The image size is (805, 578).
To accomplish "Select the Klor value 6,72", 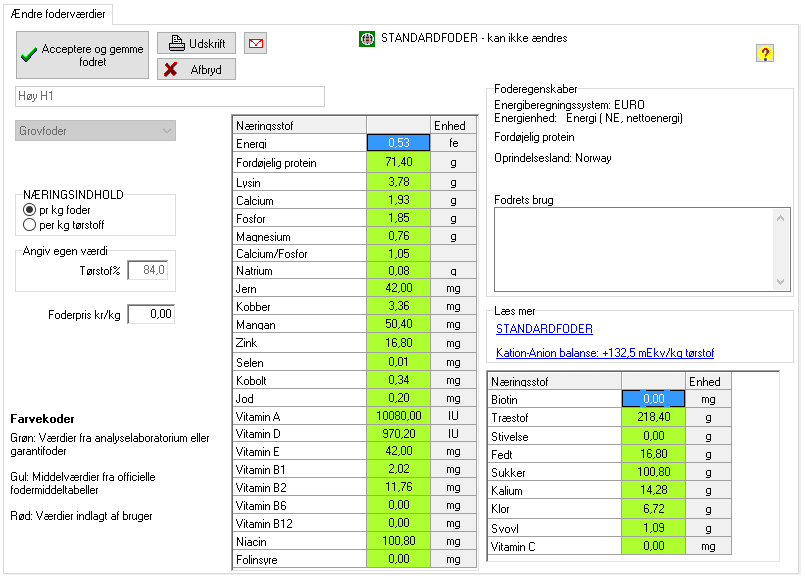I will pyautogui.click(x=653, y=509).
